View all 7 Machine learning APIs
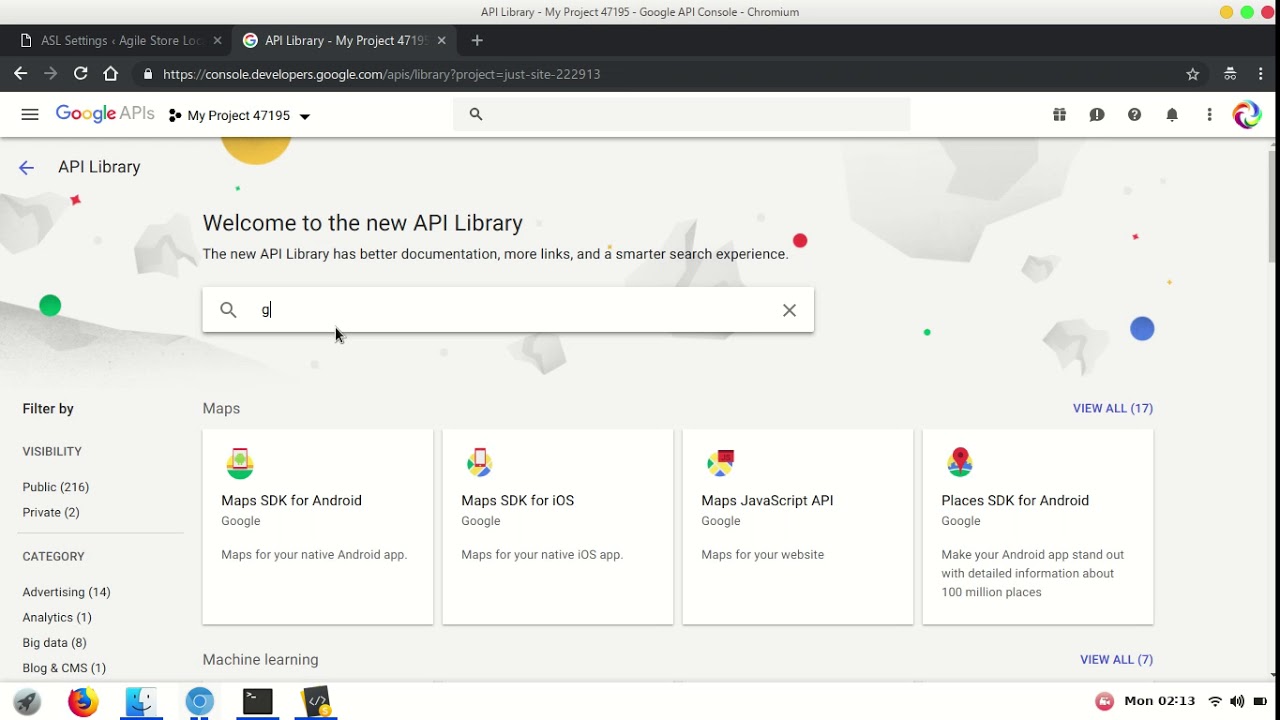 point(1116,659)
